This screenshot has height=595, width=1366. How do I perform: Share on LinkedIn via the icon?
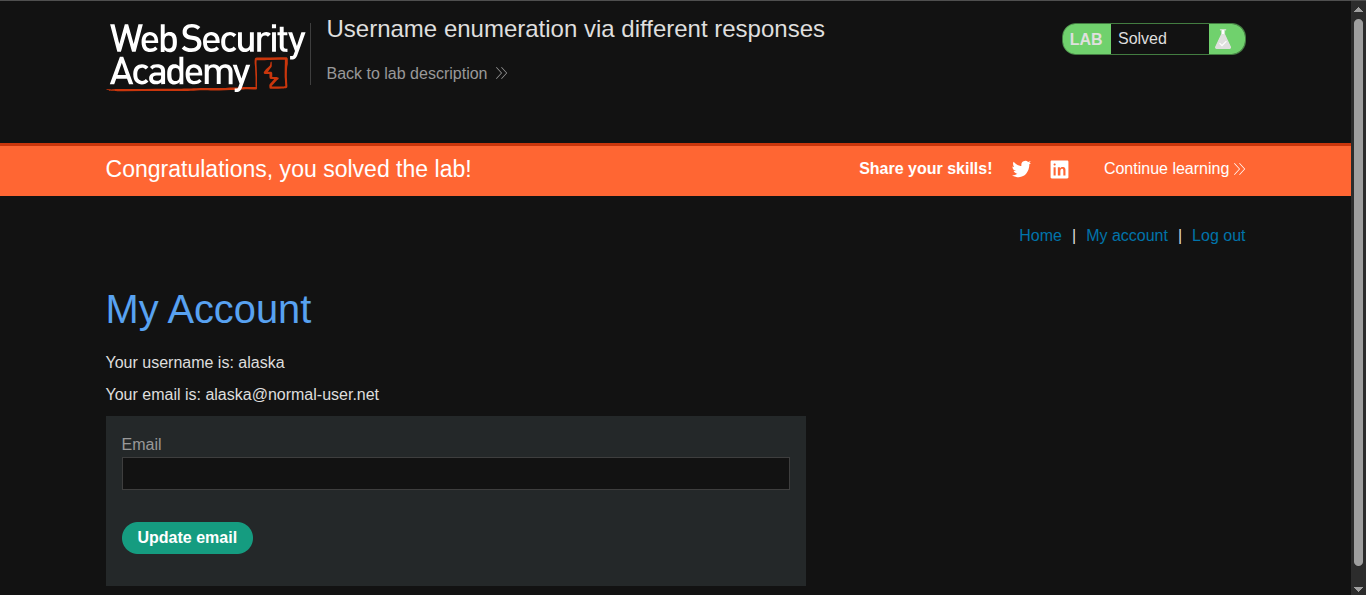pos(1059,169)
